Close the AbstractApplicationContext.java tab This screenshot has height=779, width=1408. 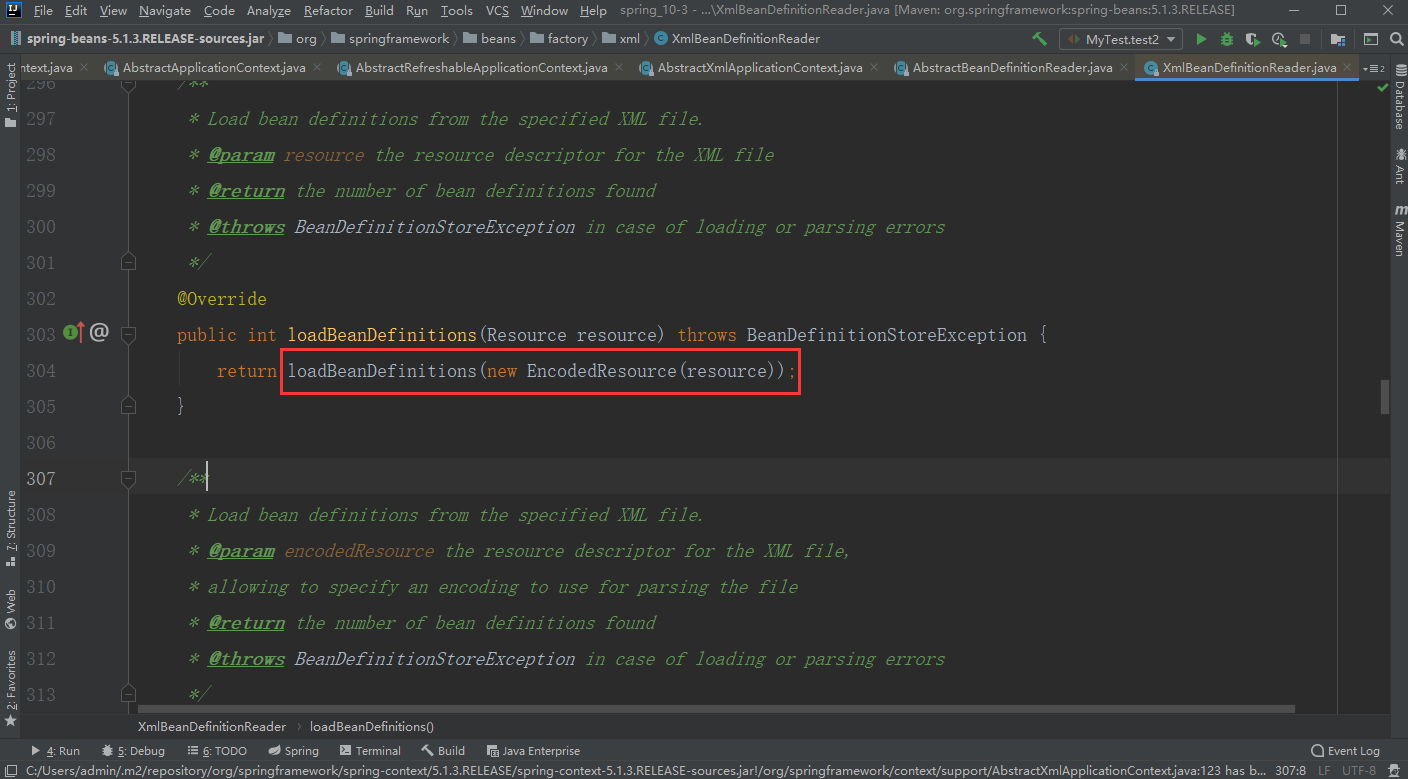click(x=318, y=68)
